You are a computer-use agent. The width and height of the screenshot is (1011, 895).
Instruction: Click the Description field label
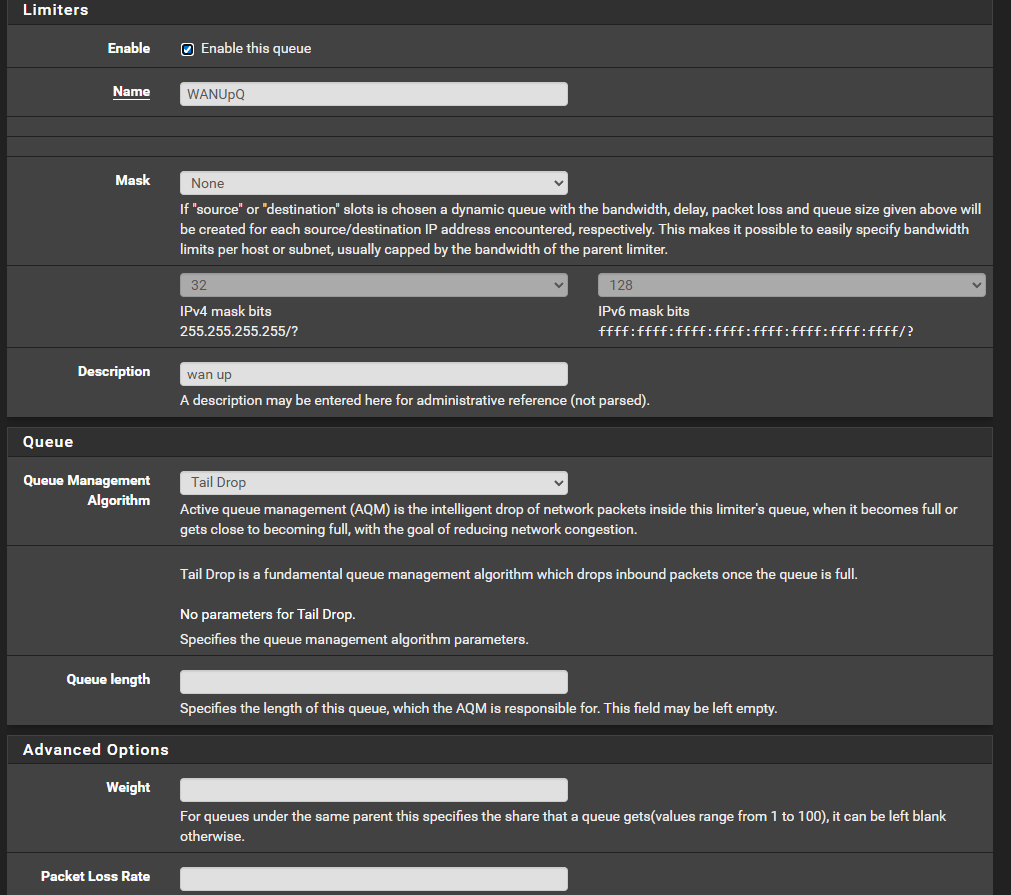114,372
